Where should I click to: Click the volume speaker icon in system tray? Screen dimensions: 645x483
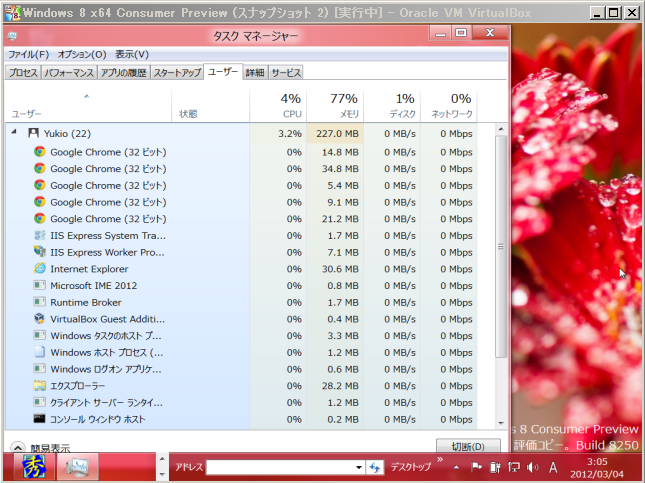pyautogui.click(x=531, y=467)
